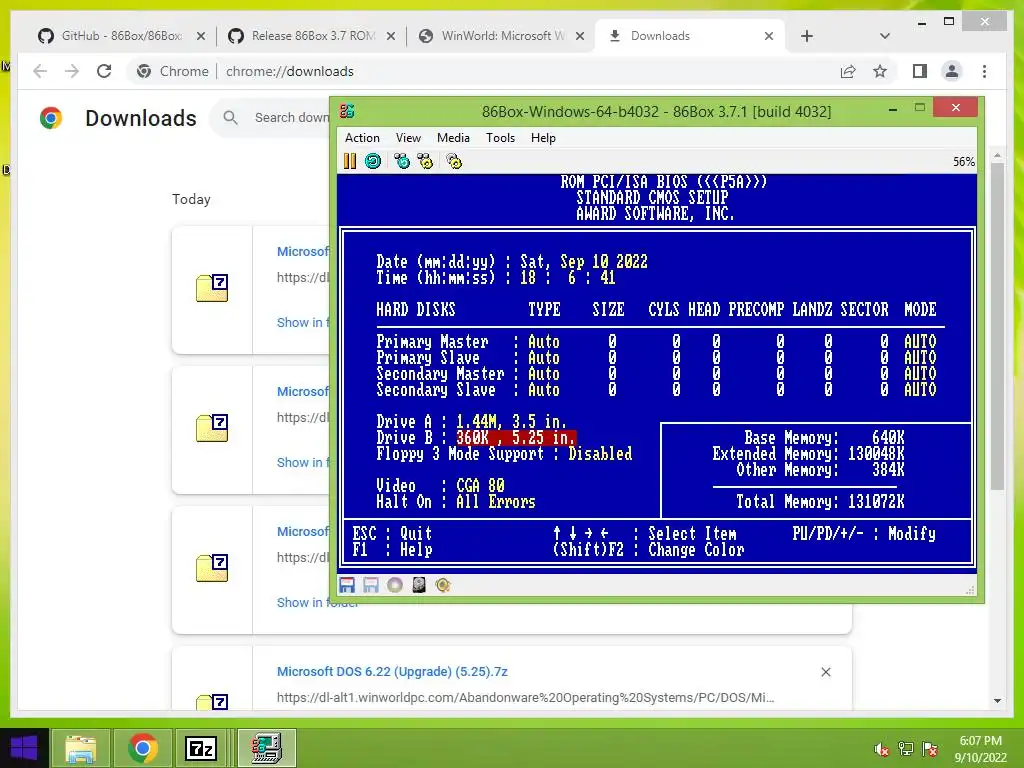This screenshot has width=1024, height=768.
Task: Click the Video CGA 80 value
Action: (480, 485)
